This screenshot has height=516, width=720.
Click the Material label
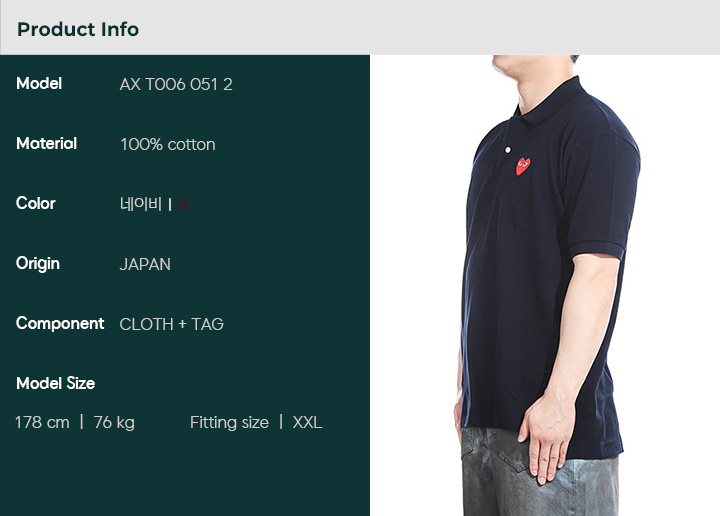(46, 144)
